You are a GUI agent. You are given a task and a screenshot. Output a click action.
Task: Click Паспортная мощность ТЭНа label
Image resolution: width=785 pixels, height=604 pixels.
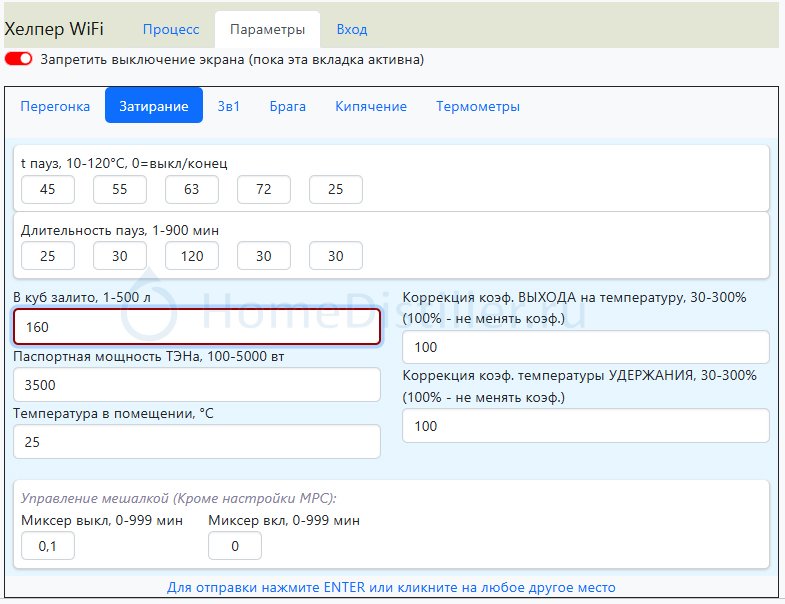click(x=149, y=357)
